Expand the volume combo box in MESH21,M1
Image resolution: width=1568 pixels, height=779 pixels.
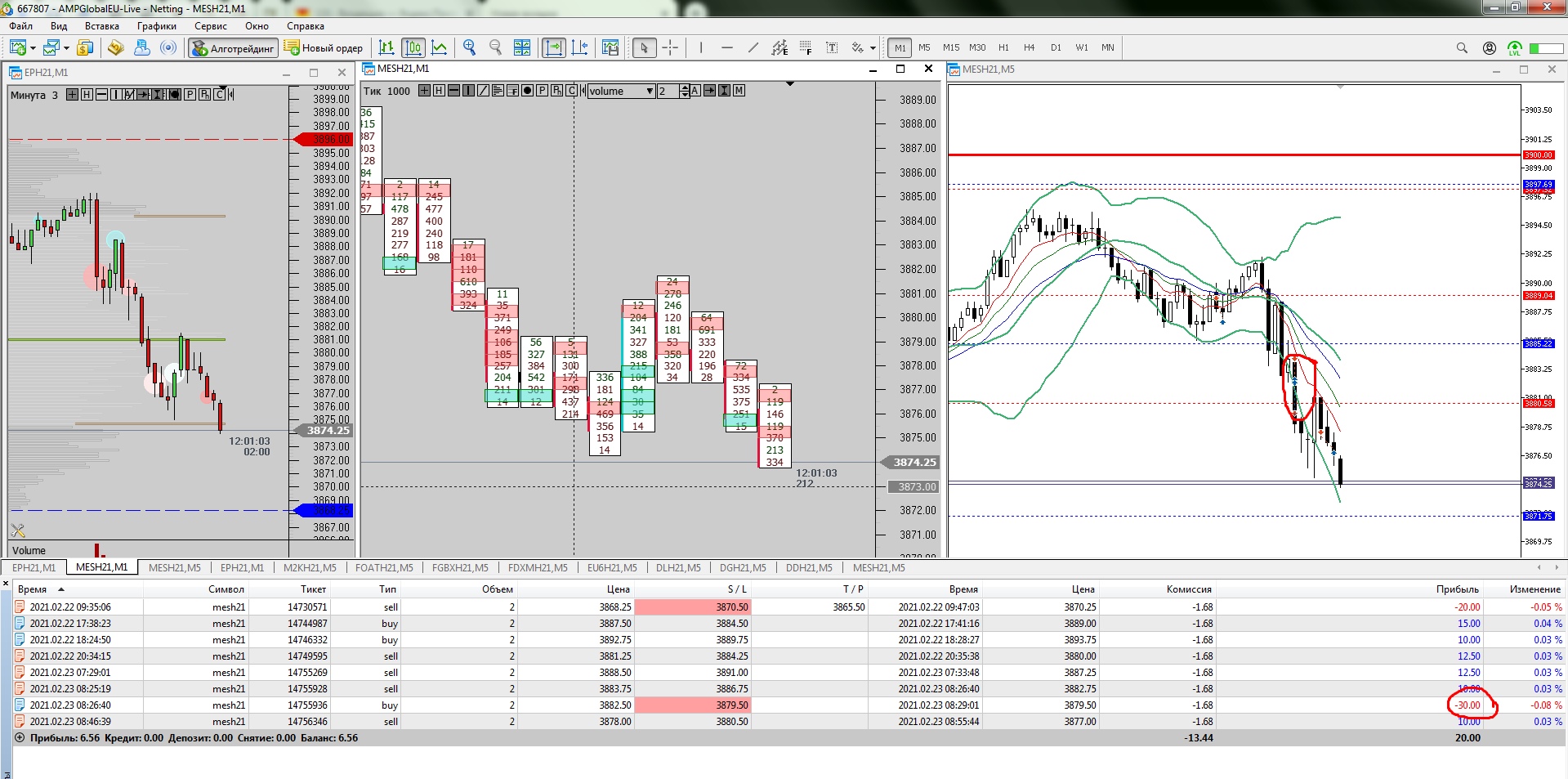coord(650,91)
